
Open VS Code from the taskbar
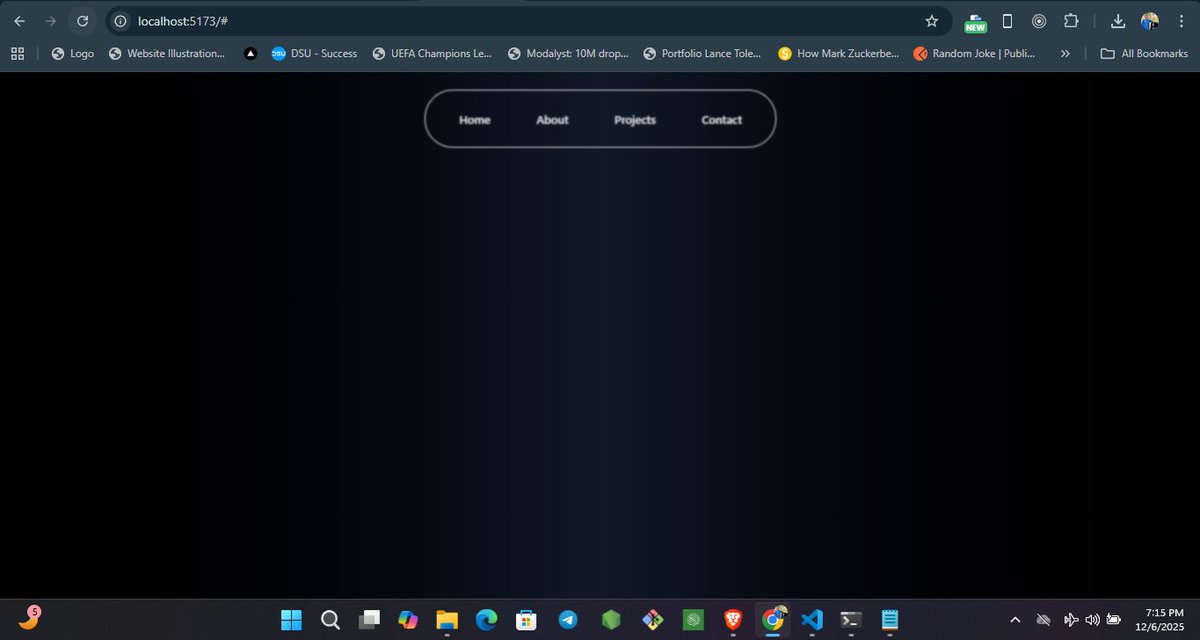[811, 620]
